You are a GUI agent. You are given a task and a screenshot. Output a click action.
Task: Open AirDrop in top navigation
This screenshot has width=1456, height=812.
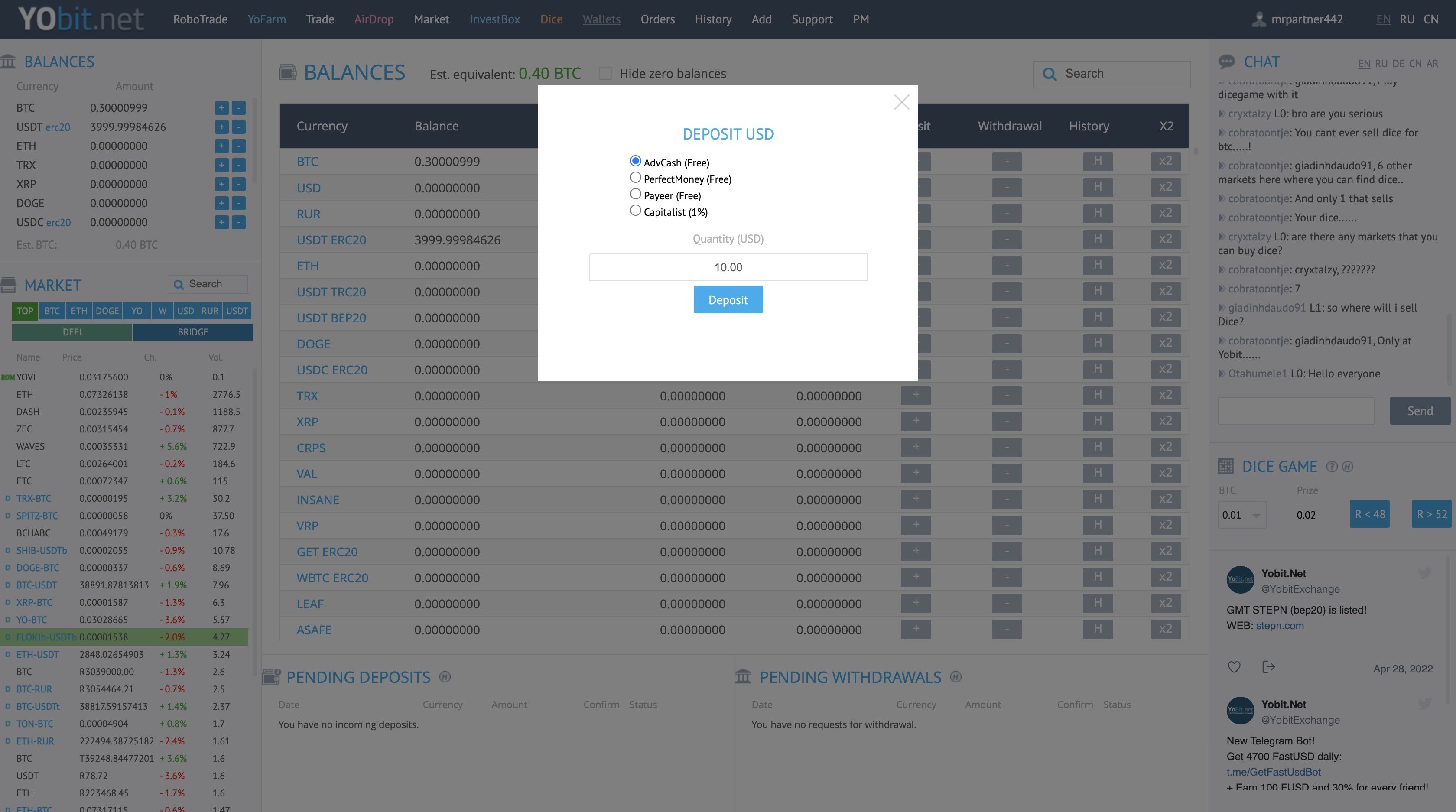pyautogui.click(x=374, y=19)
